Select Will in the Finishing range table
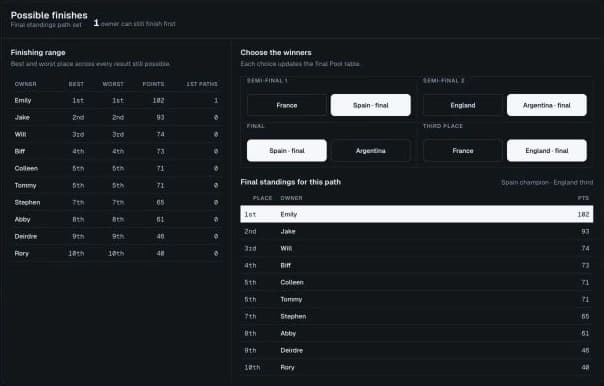The height and width of the screenshot is (386, 604). click(x=116, y=134)
